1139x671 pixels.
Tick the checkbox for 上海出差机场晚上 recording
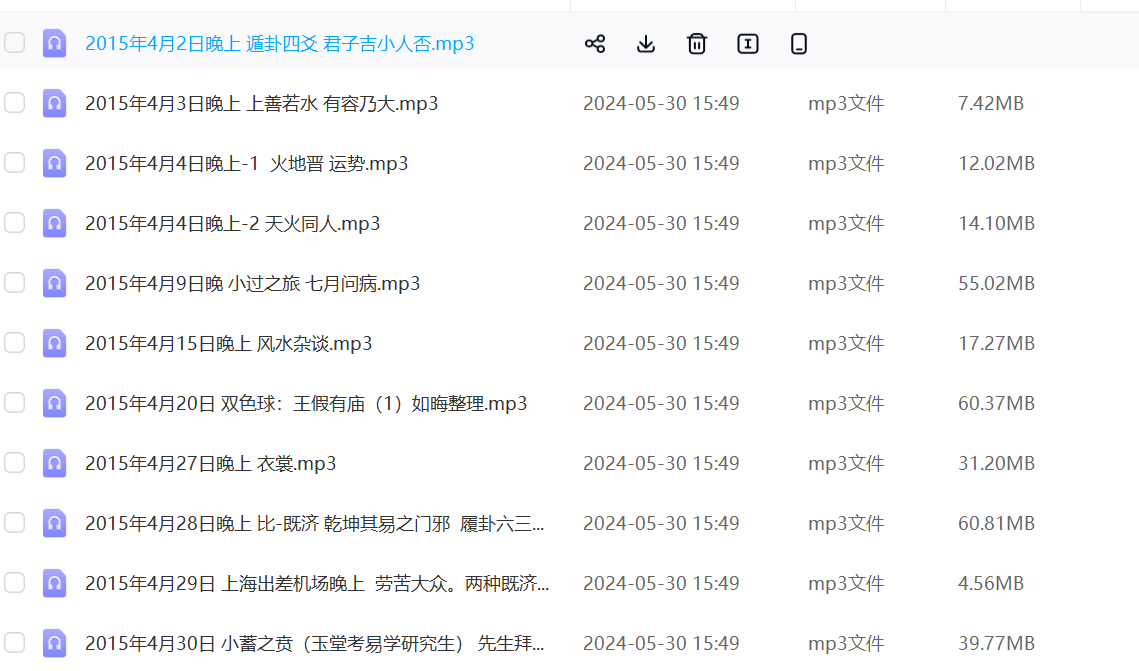(x=14, y=583)
